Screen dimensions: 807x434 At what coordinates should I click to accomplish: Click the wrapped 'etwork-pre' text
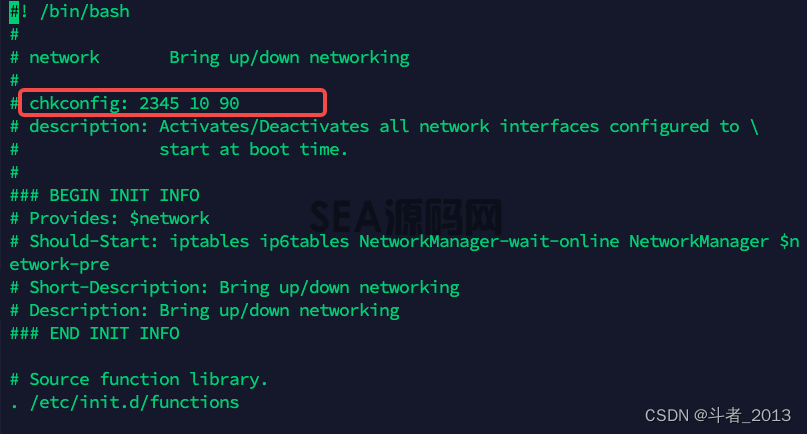(59, 265)
